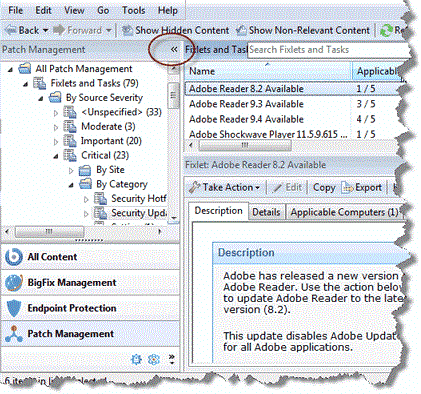Collapse the Critical (23) node
The height and width of the screenshot is (394, 421).
(x=56, y=156)
